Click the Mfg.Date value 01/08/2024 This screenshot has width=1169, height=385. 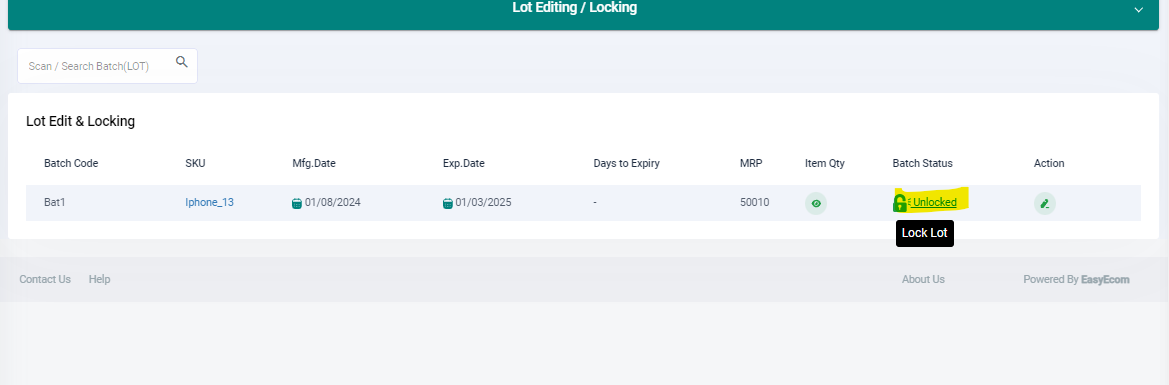(x=333, y=202)
